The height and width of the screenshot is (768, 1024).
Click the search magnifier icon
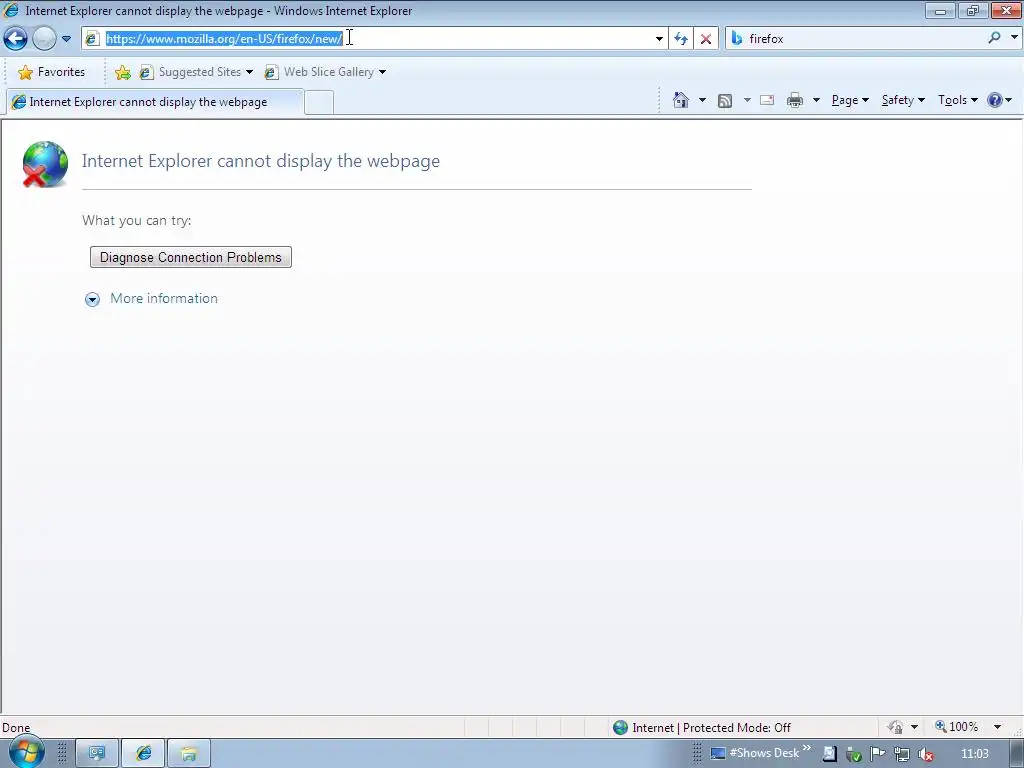(x=994, y=38)
